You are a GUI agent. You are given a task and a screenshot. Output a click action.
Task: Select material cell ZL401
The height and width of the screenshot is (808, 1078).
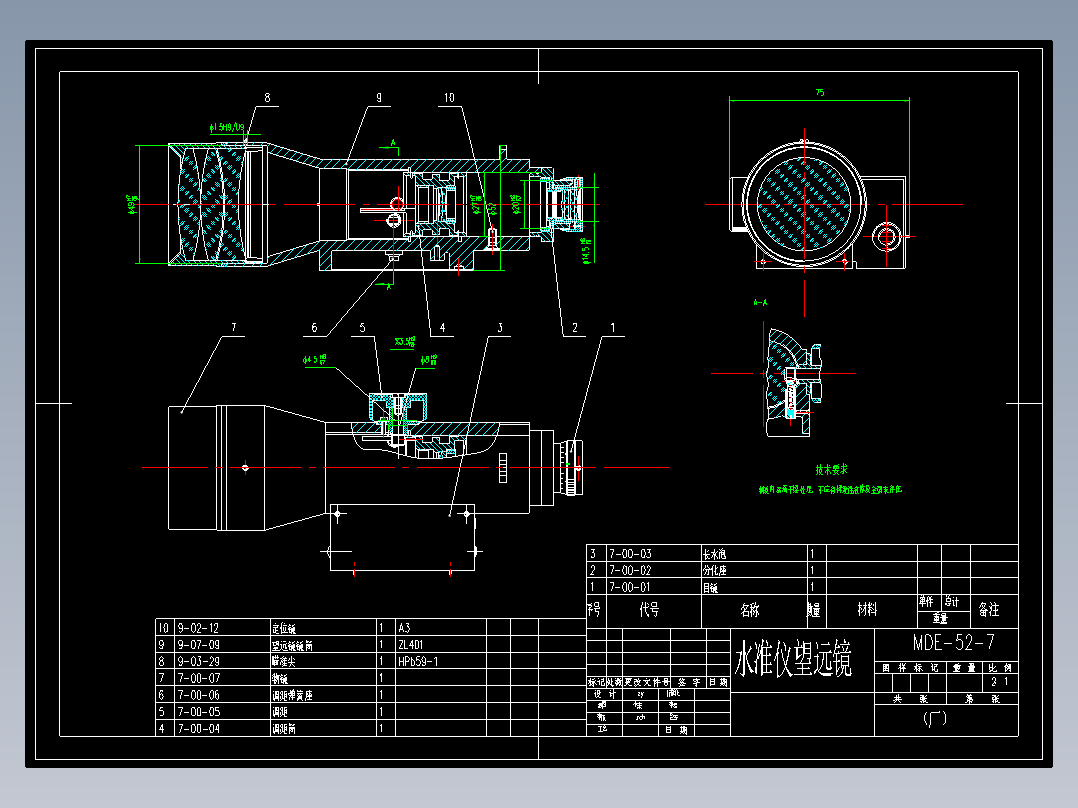pos(410,644)
